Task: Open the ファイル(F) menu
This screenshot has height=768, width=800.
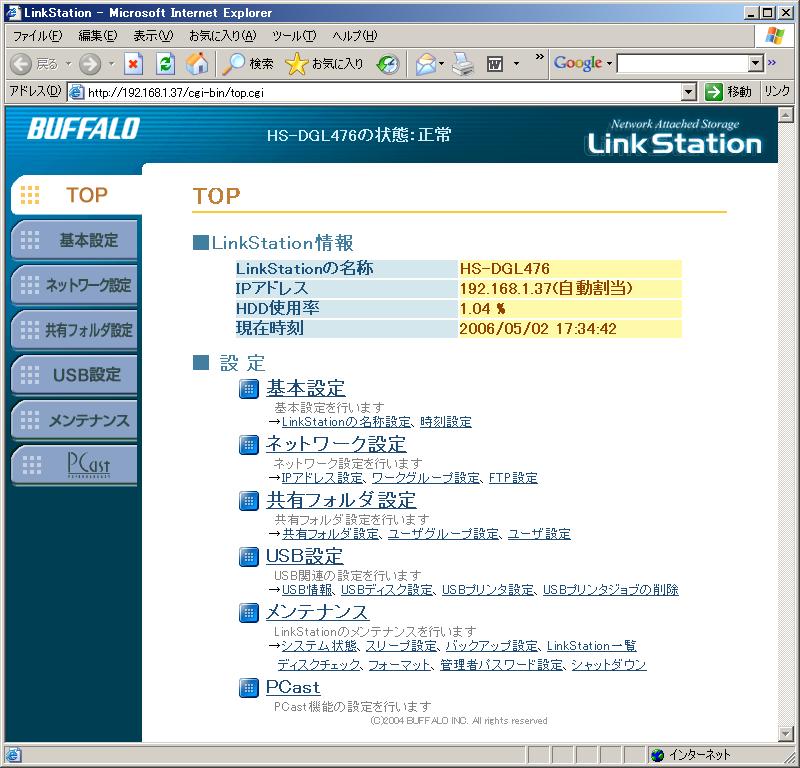Action: 37,36
